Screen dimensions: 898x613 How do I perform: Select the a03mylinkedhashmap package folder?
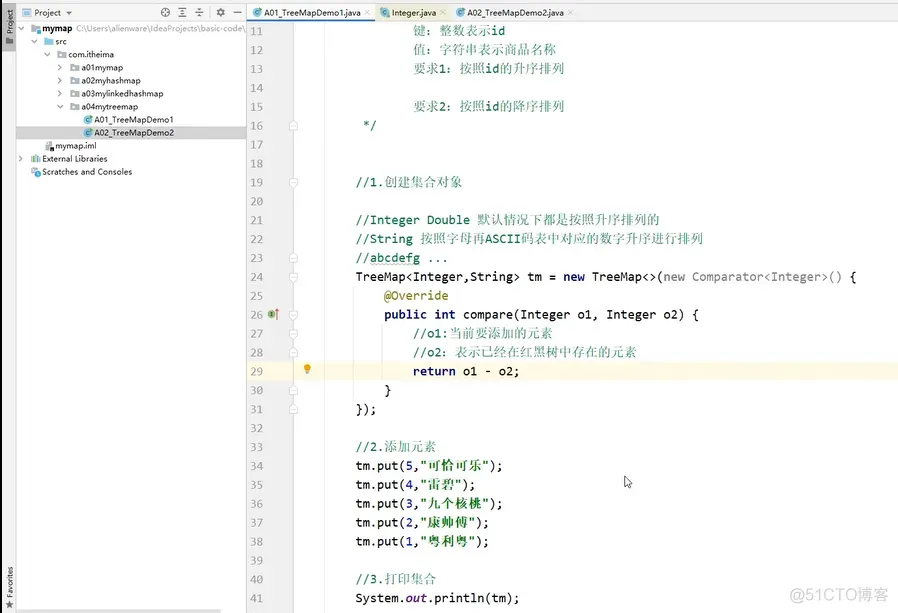click(x=122, y=93)
